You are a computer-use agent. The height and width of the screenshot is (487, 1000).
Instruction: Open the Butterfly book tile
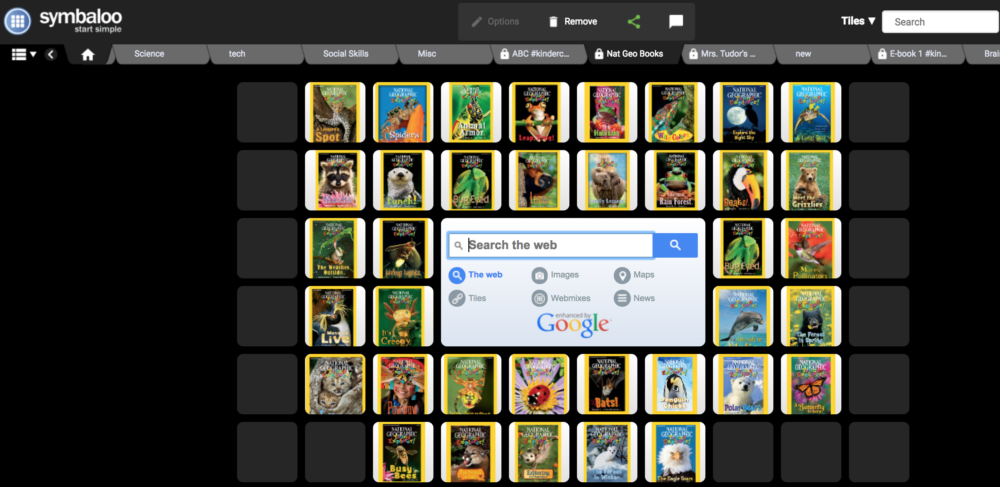coord(811,384)
